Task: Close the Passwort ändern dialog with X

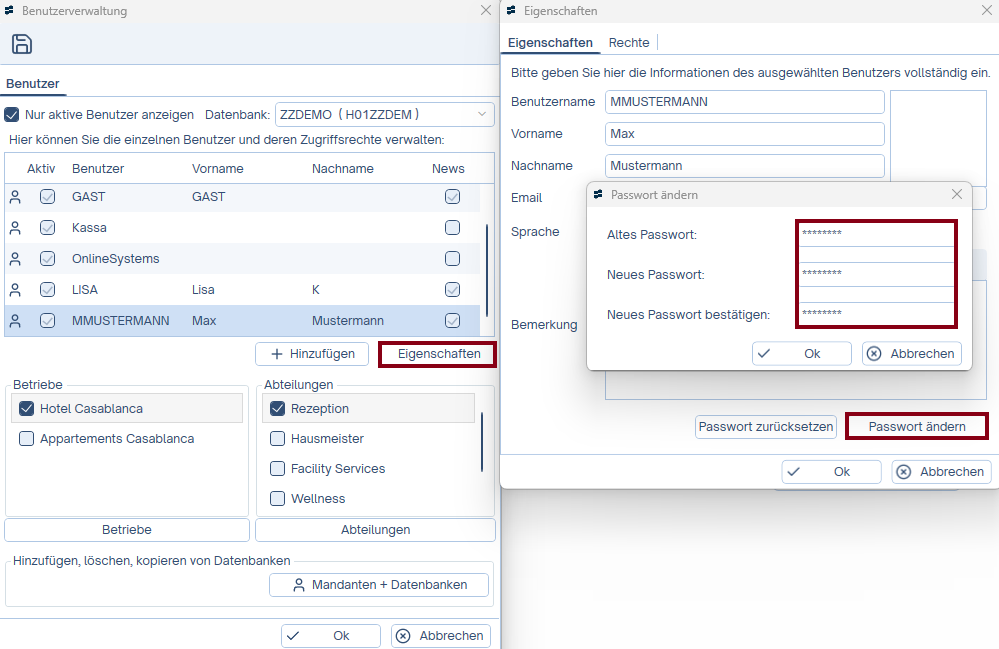Action: pos(956,194)
